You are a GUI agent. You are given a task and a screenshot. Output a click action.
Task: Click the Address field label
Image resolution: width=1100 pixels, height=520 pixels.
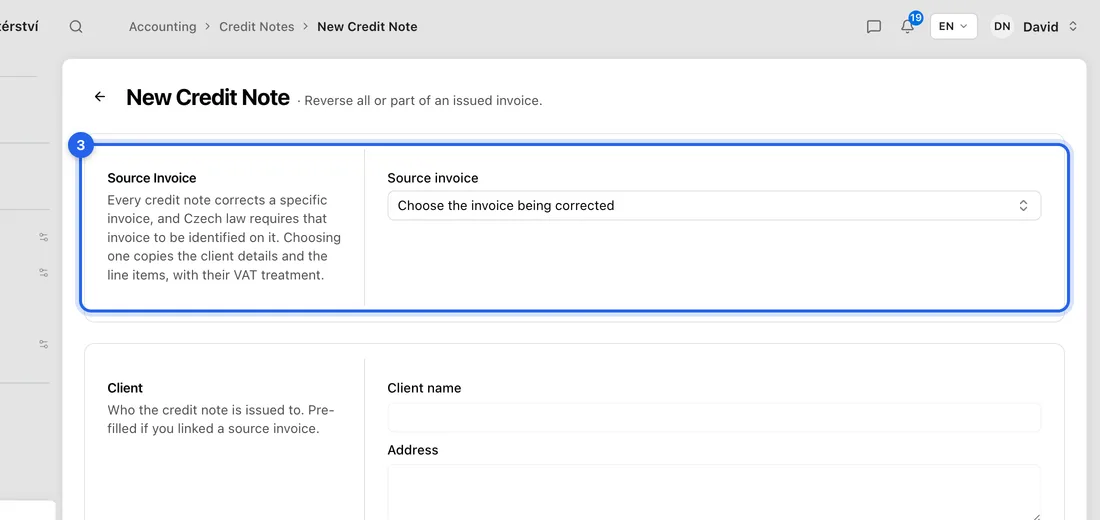[x=412, y=450]
